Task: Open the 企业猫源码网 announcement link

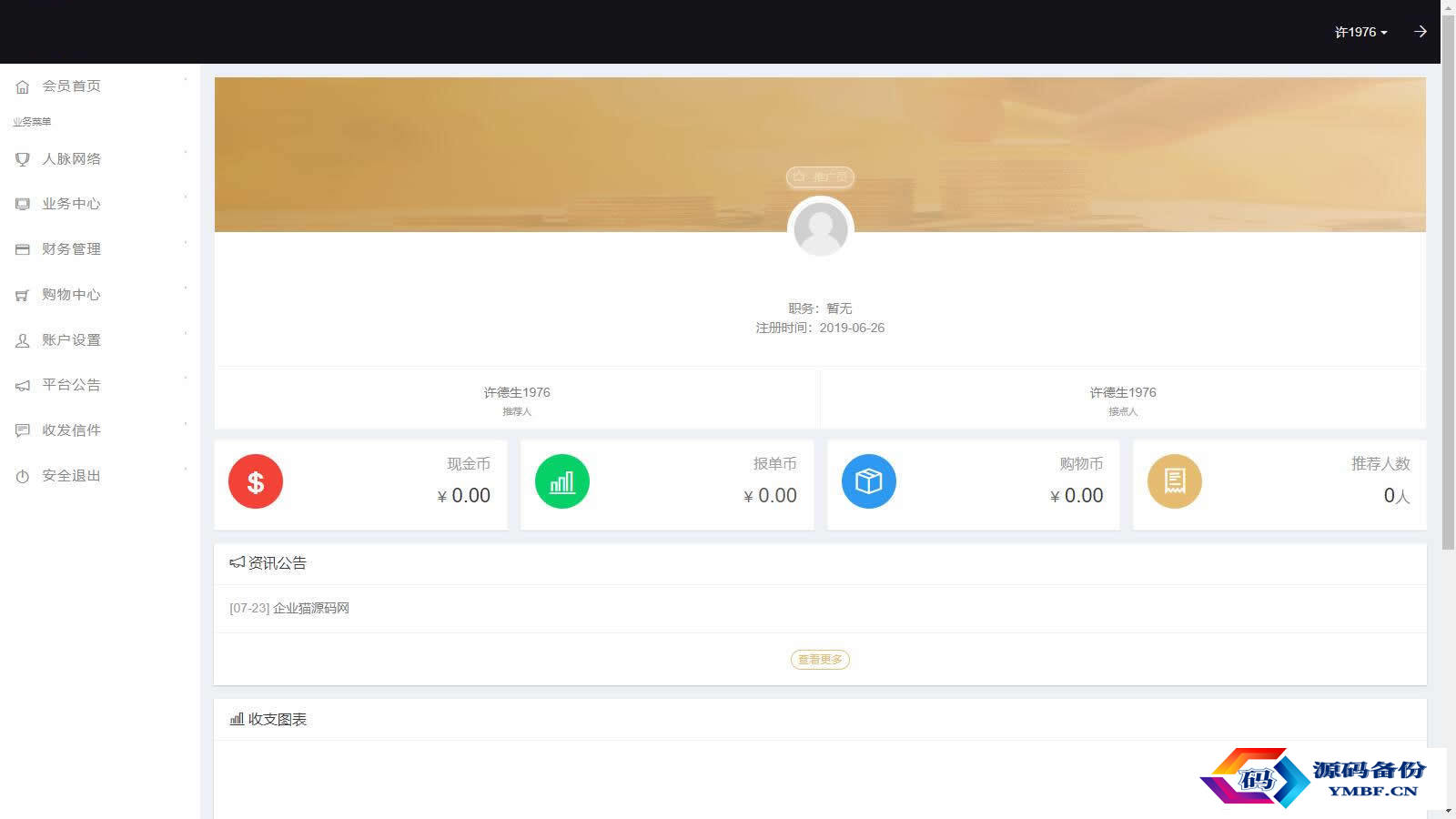Action: 311,608
